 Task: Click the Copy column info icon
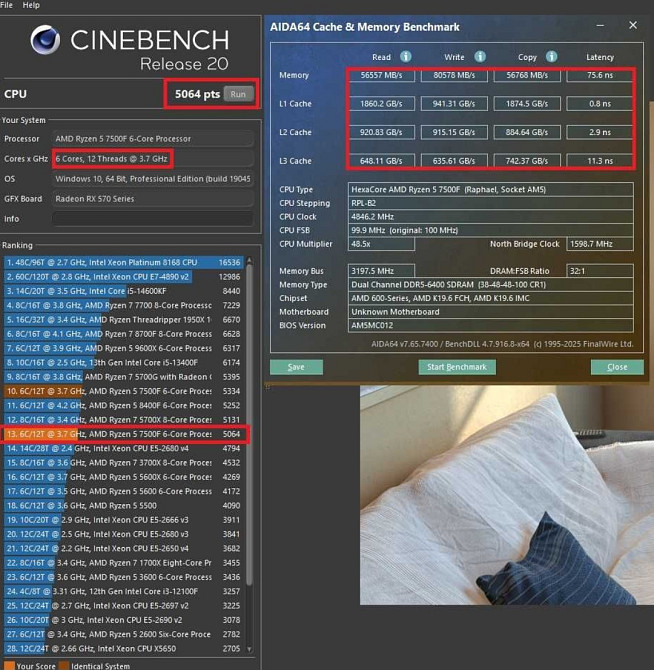(554, 57)
